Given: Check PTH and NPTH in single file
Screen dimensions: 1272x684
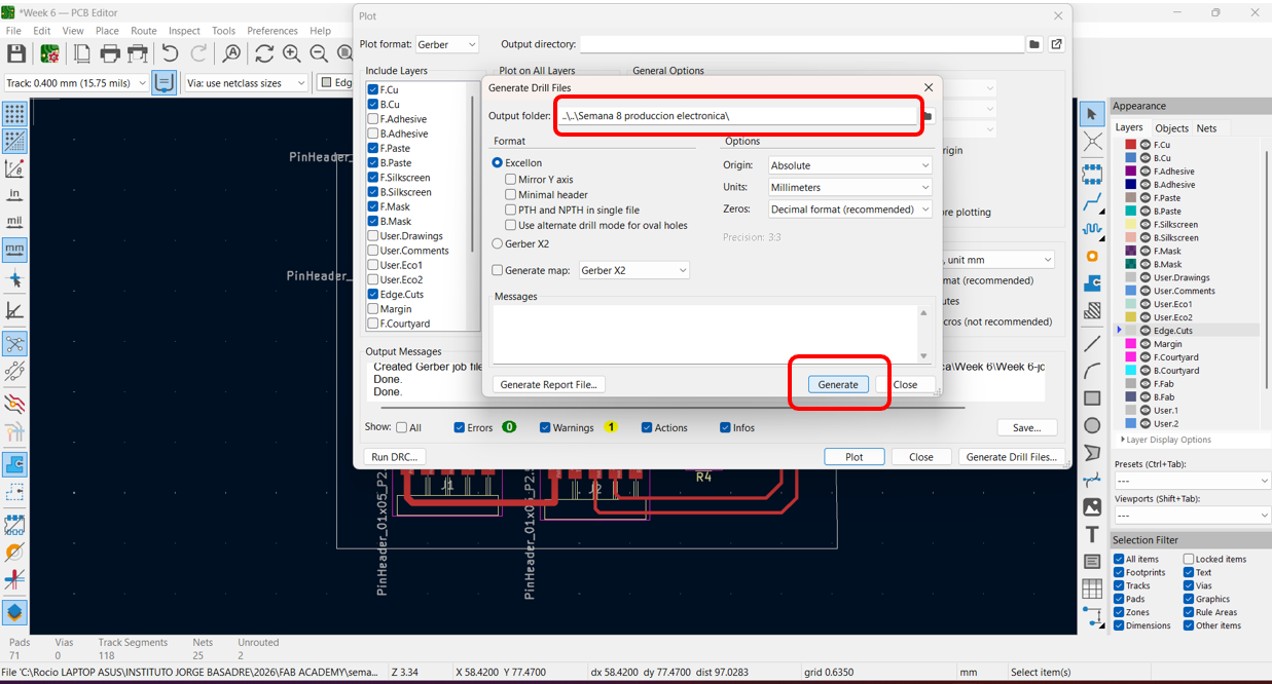Looking at the screenshot, I should point(511,210).
